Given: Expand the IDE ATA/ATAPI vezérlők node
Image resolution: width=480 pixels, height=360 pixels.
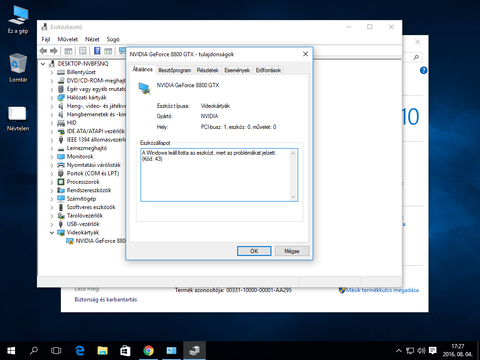Looking at the screenshot, I should point(52,132).
